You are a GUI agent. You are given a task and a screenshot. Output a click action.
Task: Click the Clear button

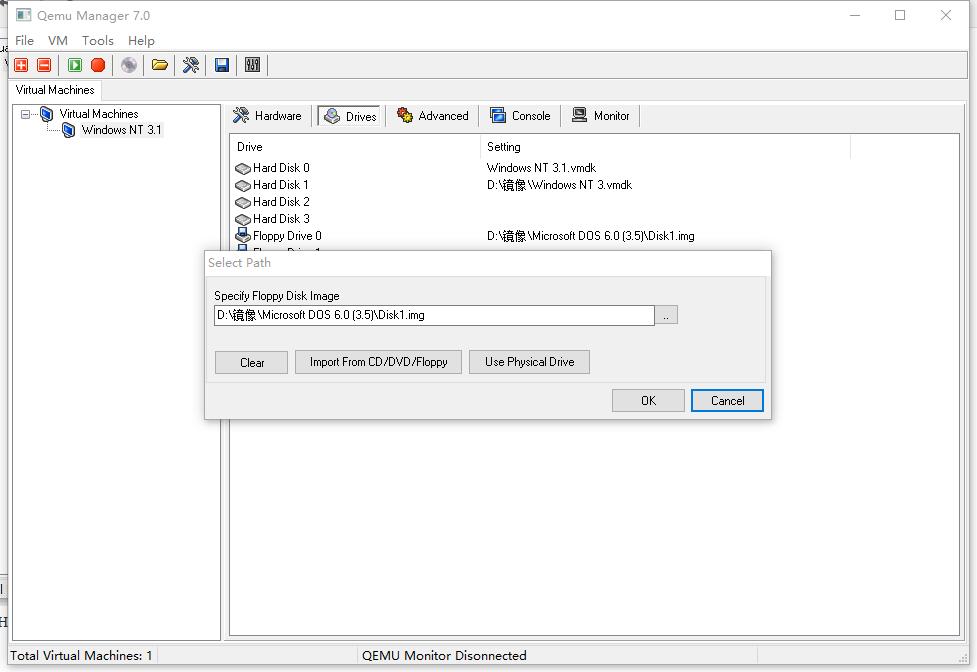pyautogui.click(x=252, y=362)
